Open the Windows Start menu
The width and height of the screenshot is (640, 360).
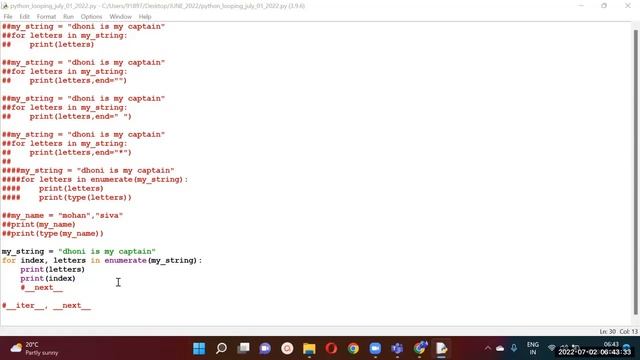click(199, 349)
